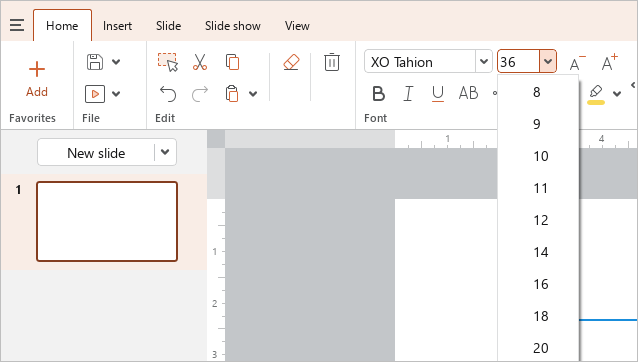The width and height of the screenshot is (638, 362).
Task: Click the Save floppy disk icon
Action: 95,62
